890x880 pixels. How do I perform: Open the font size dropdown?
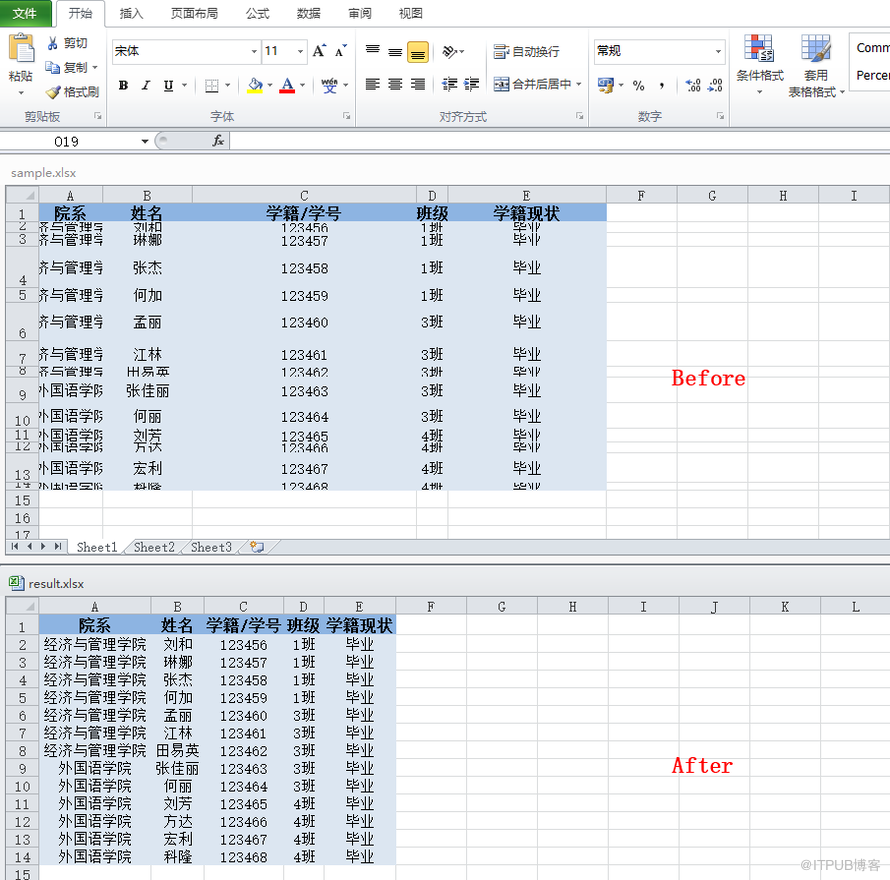(300, 51)
